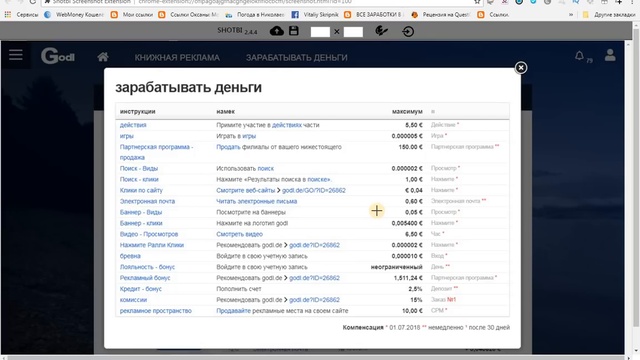Viewport: 640px width, 360px height.
Task: Click the Shotbi cloud upload icon
Action: click(277, 31)
